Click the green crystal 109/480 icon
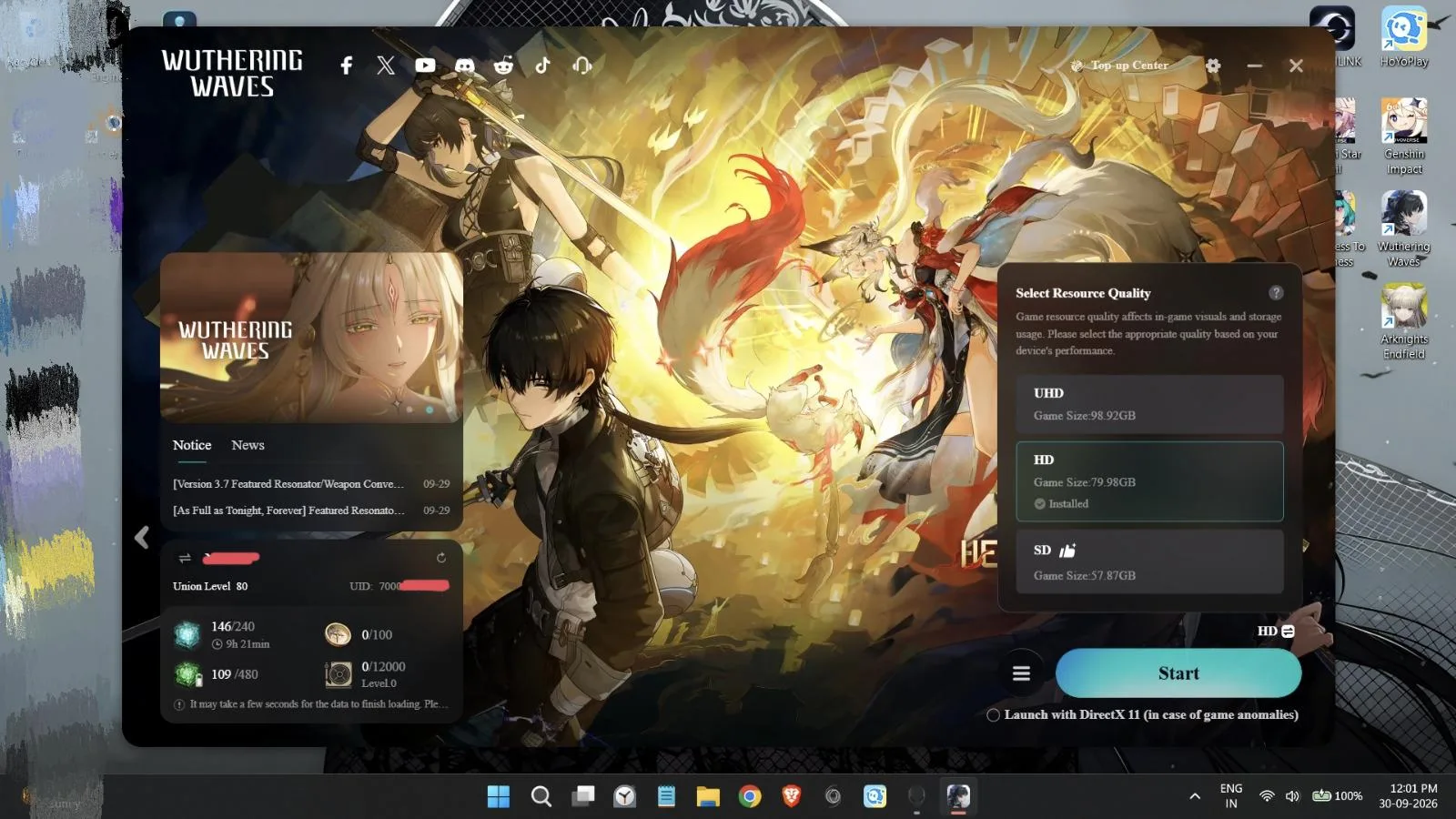This screenshot has height=819, width=1456. [187, 674]
